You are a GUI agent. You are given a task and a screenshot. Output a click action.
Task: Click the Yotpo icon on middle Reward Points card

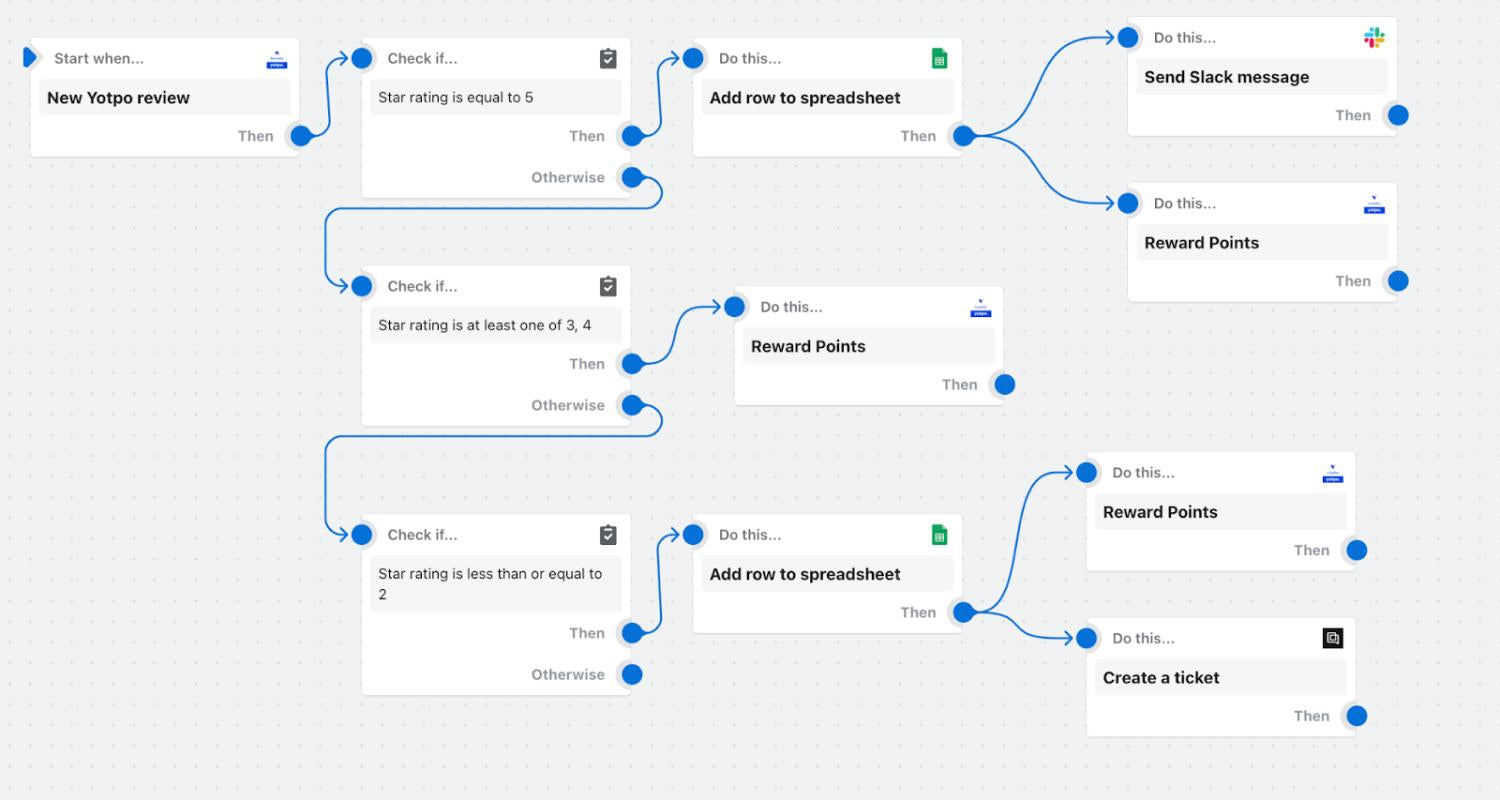coord(980,309)
